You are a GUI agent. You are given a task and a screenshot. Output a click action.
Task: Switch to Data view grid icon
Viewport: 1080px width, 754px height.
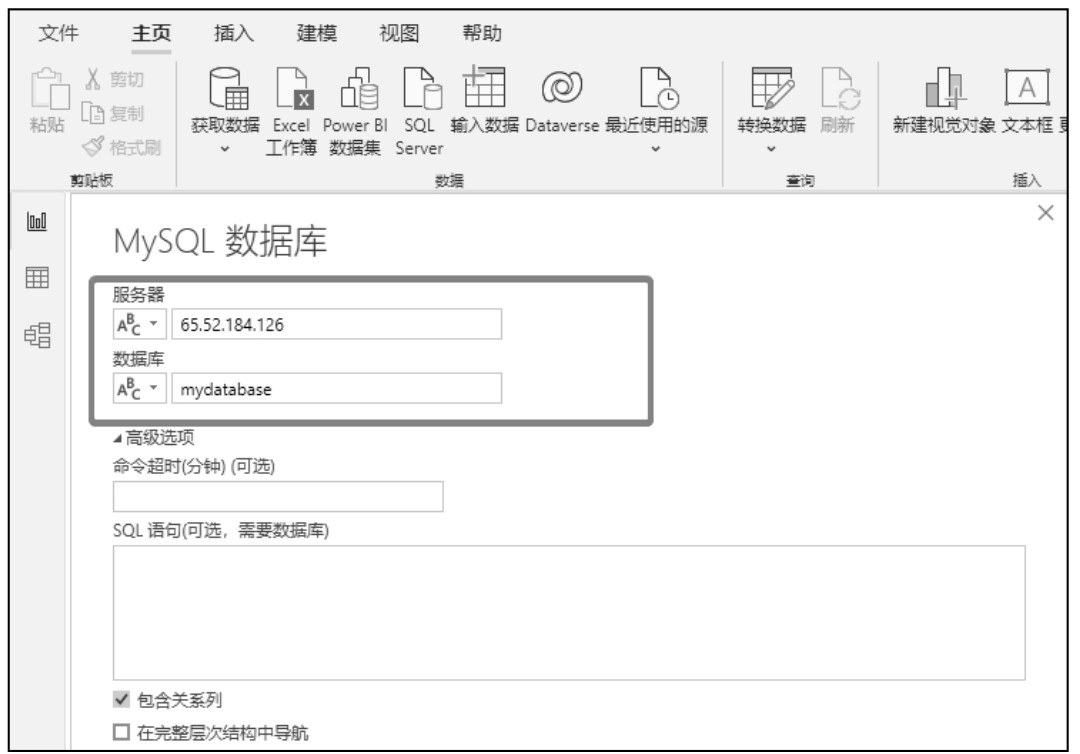(x=37, y=277)
